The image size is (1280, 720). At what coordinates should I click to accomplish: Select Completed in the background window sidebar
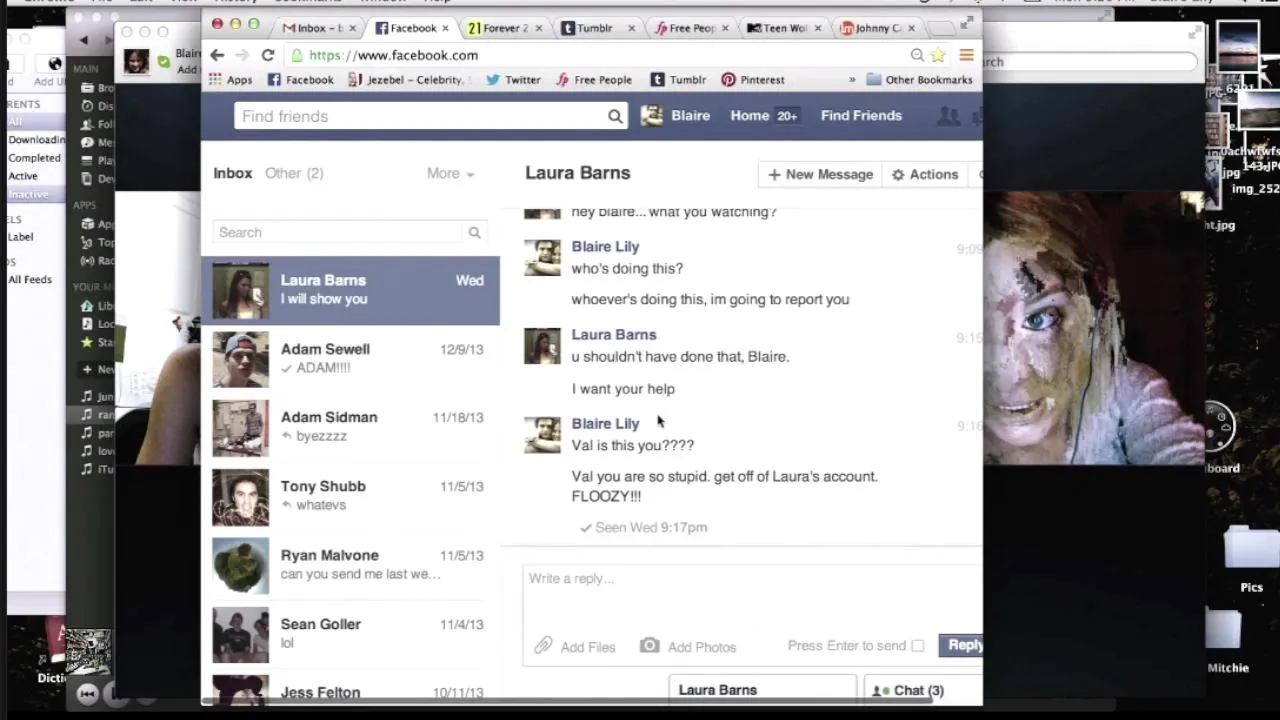point(34,158)
